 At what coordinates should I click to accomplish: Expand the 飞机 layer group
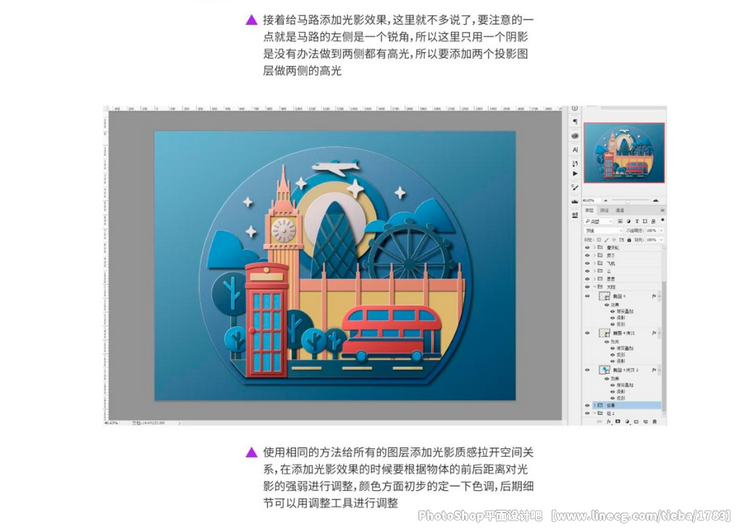point(595,263)
